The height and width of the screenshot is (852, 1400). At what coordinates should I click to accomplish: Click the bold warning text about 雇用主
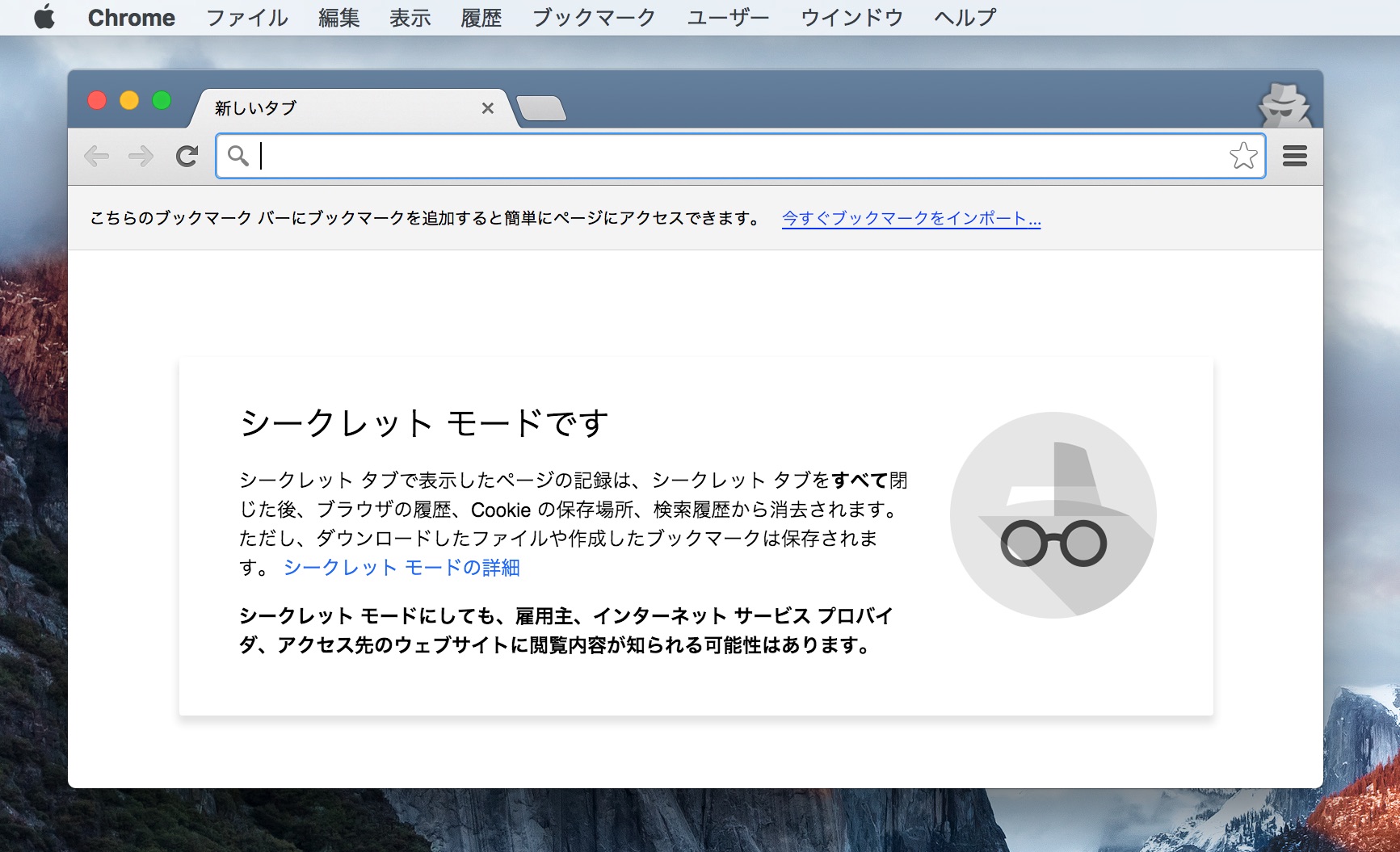[565, 631]
